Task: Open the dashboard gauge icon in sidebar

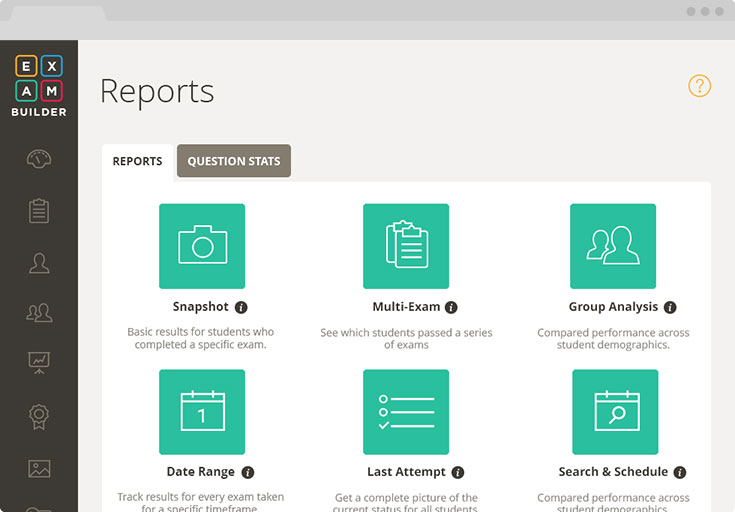Action: click(x=39, y=160)
